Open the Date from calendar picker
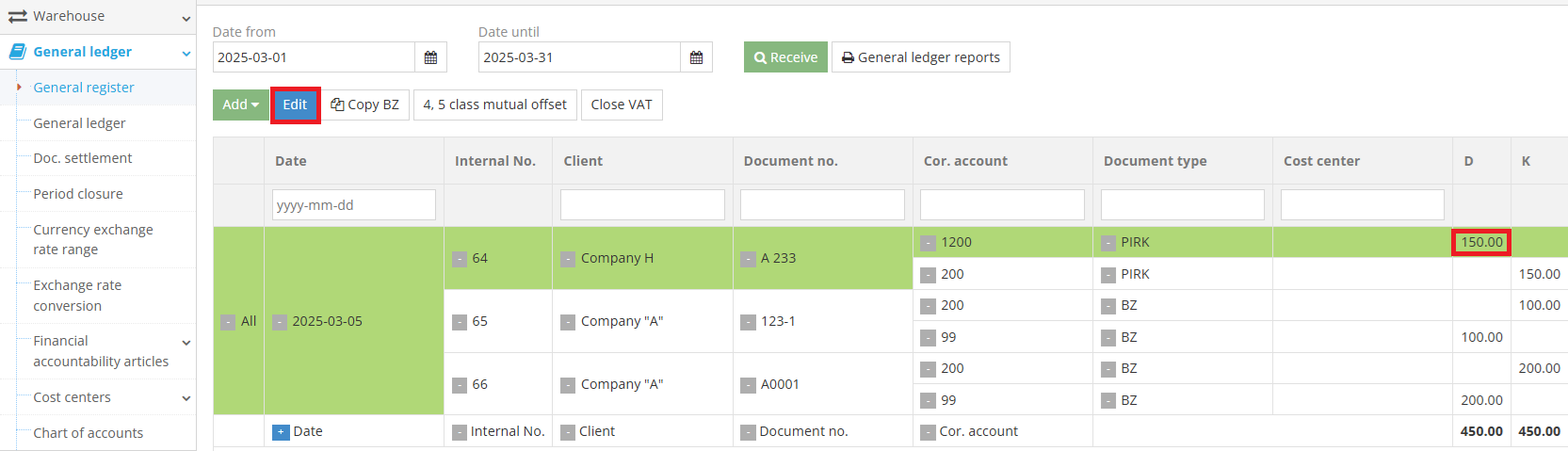1568x451 pixels. pos(430,57)
